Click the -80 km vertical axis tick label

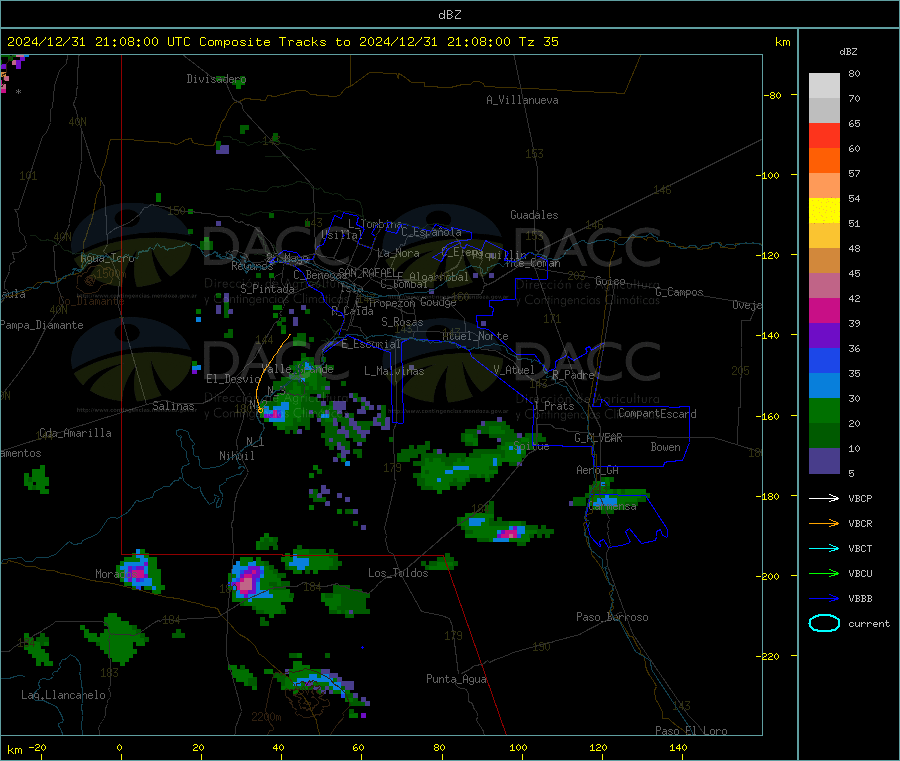pyautogui.click(x=773, y=95)
